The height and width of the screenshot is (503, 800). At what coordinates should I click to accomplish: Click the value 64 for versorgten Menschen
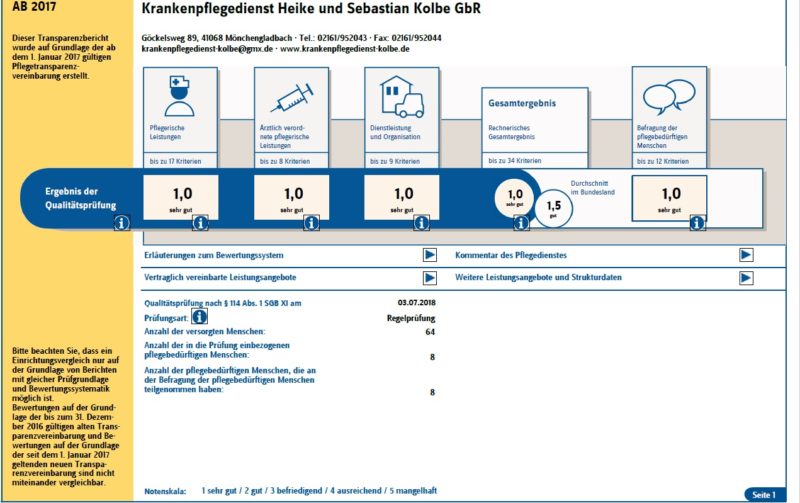coord(430,332)
